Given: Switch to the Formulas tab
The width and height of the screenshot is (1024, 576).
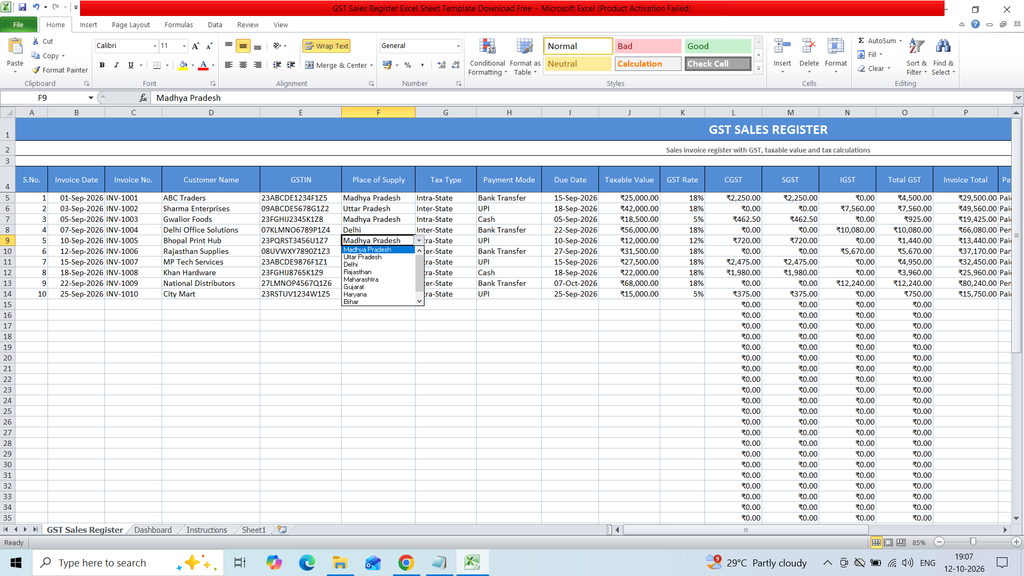Looking at the screenshot, I should [x=178, y=25].
